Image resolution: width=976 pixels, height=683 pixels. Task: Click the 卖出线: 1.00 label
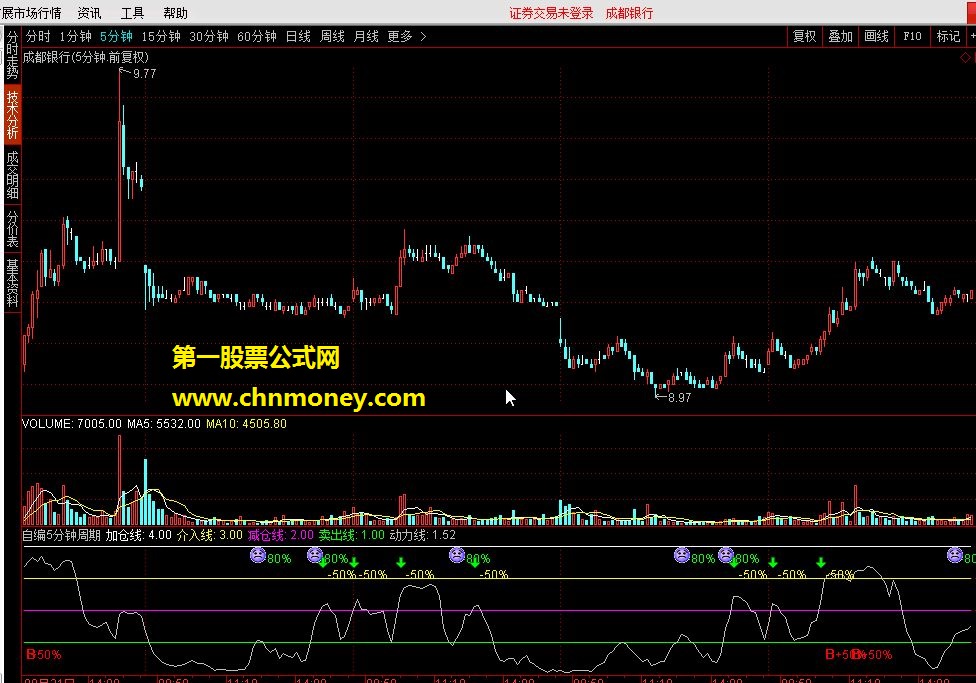[x=352, y=535]
